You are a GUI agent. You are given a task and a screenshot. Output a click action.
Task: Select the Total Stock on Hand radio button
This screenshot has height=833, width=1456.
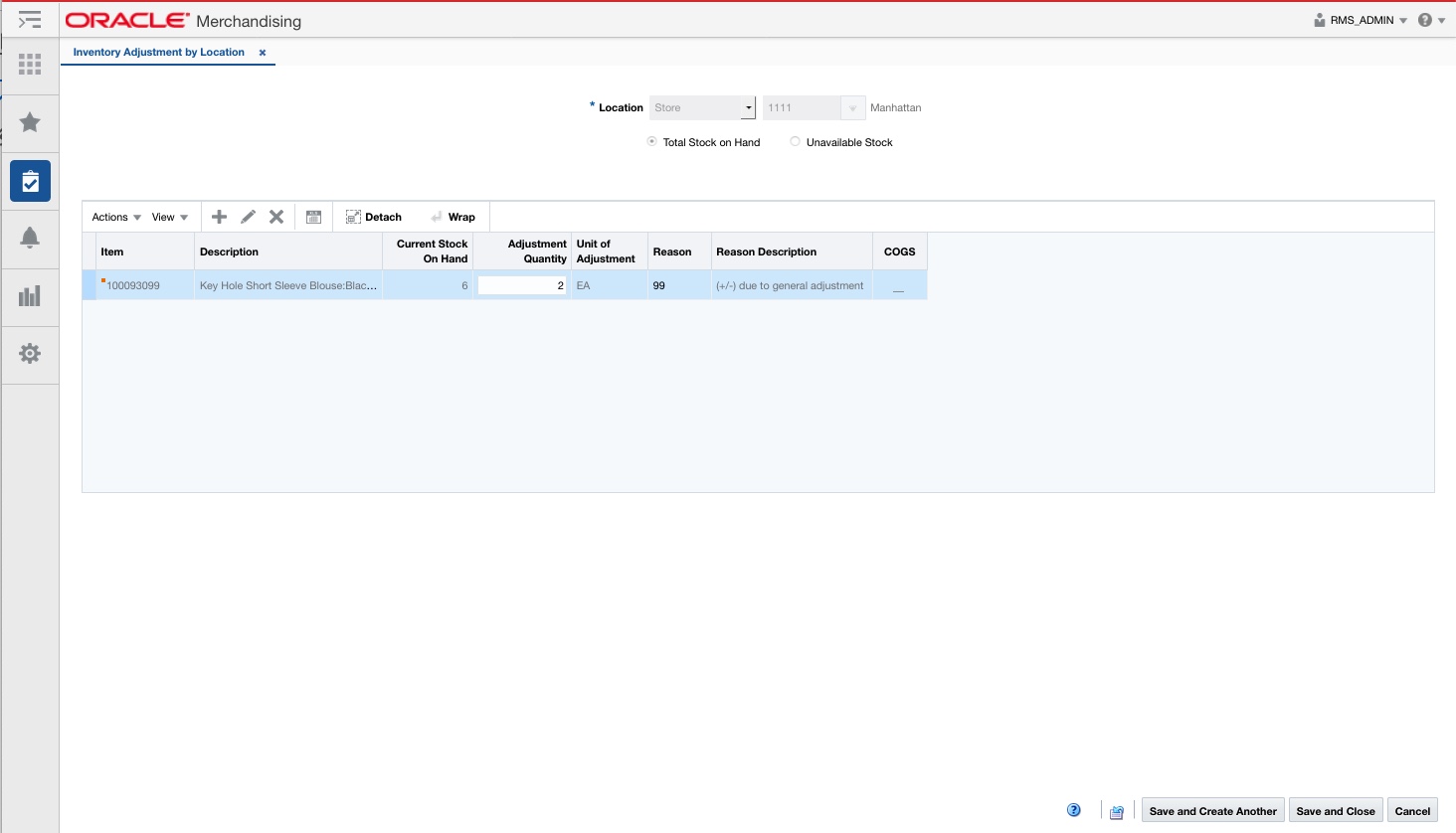(x=651, y=141)
